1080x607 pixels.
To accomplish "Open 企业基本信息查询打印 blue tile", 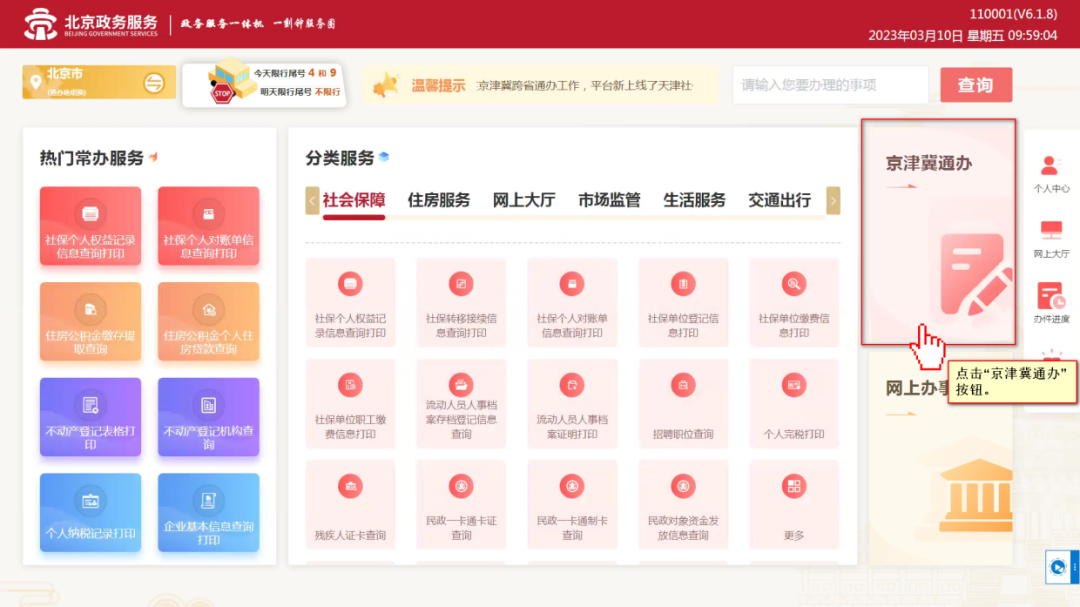I will 208,512.
